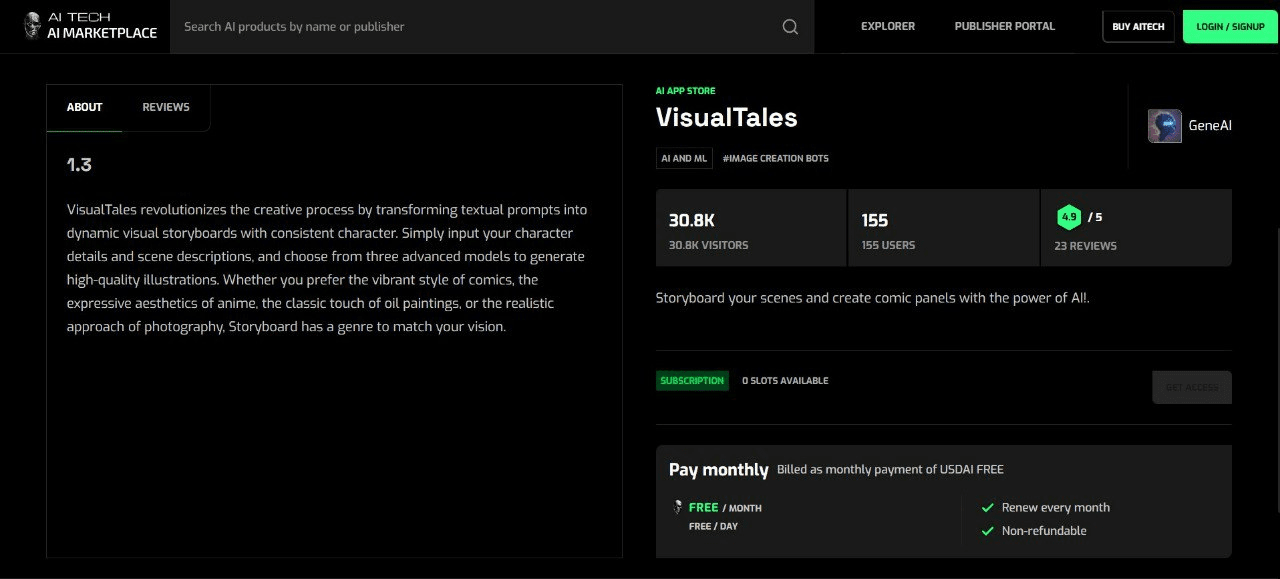Click the green Login / Signup button
Image resolution: width=1280 pixels, height=579 pixels.
click(1230, 26)
